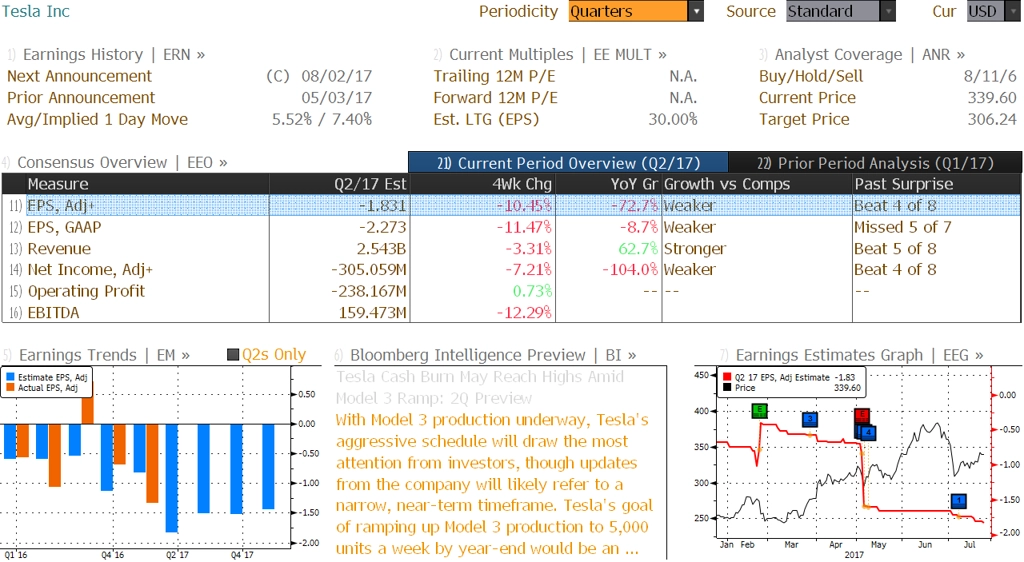Click Missed 5 of 7 past surprise

[903, 227]
